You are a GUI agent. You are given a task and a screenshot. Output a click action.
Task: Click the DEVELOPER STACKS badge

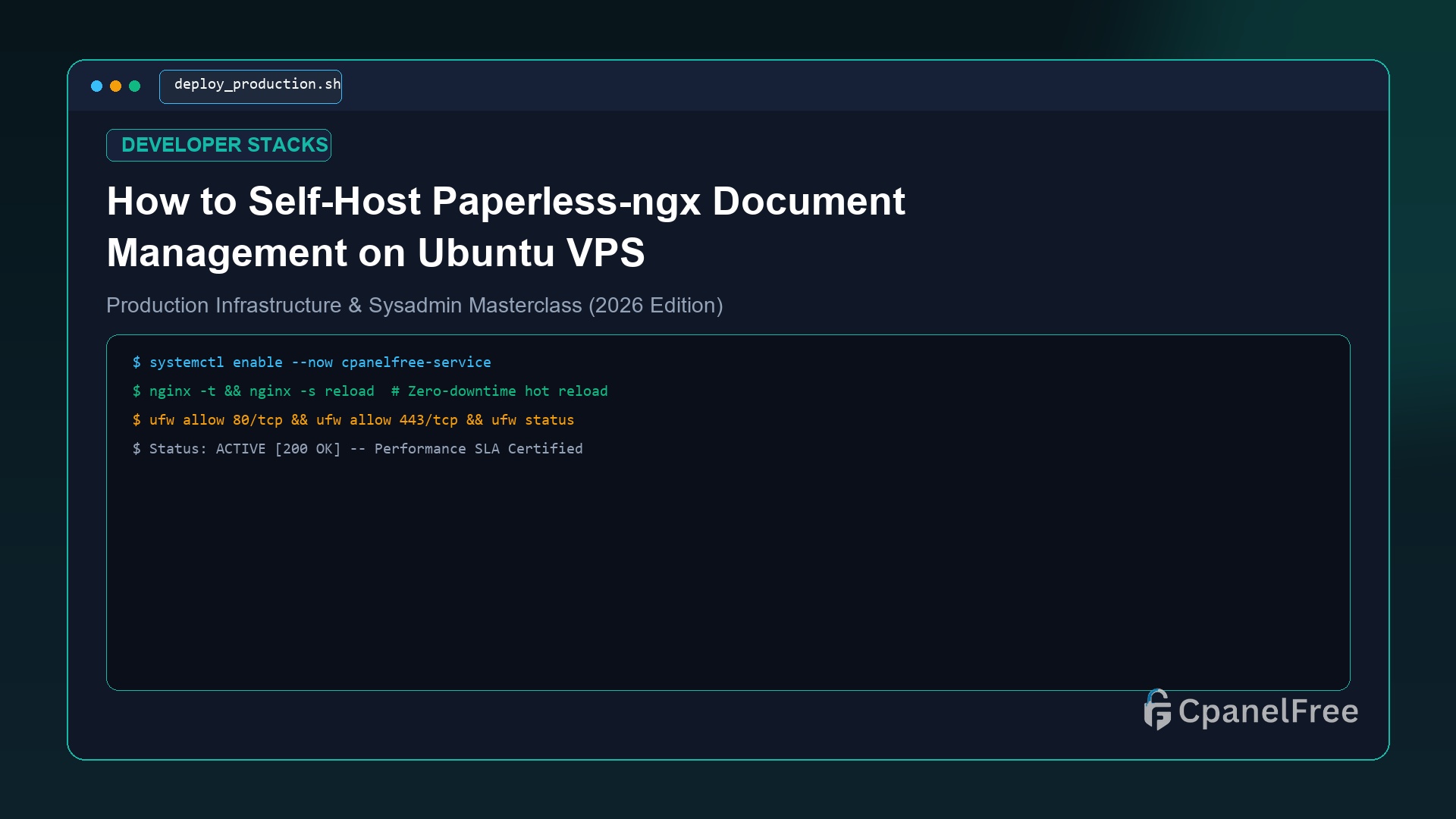[x=218, y=145]
